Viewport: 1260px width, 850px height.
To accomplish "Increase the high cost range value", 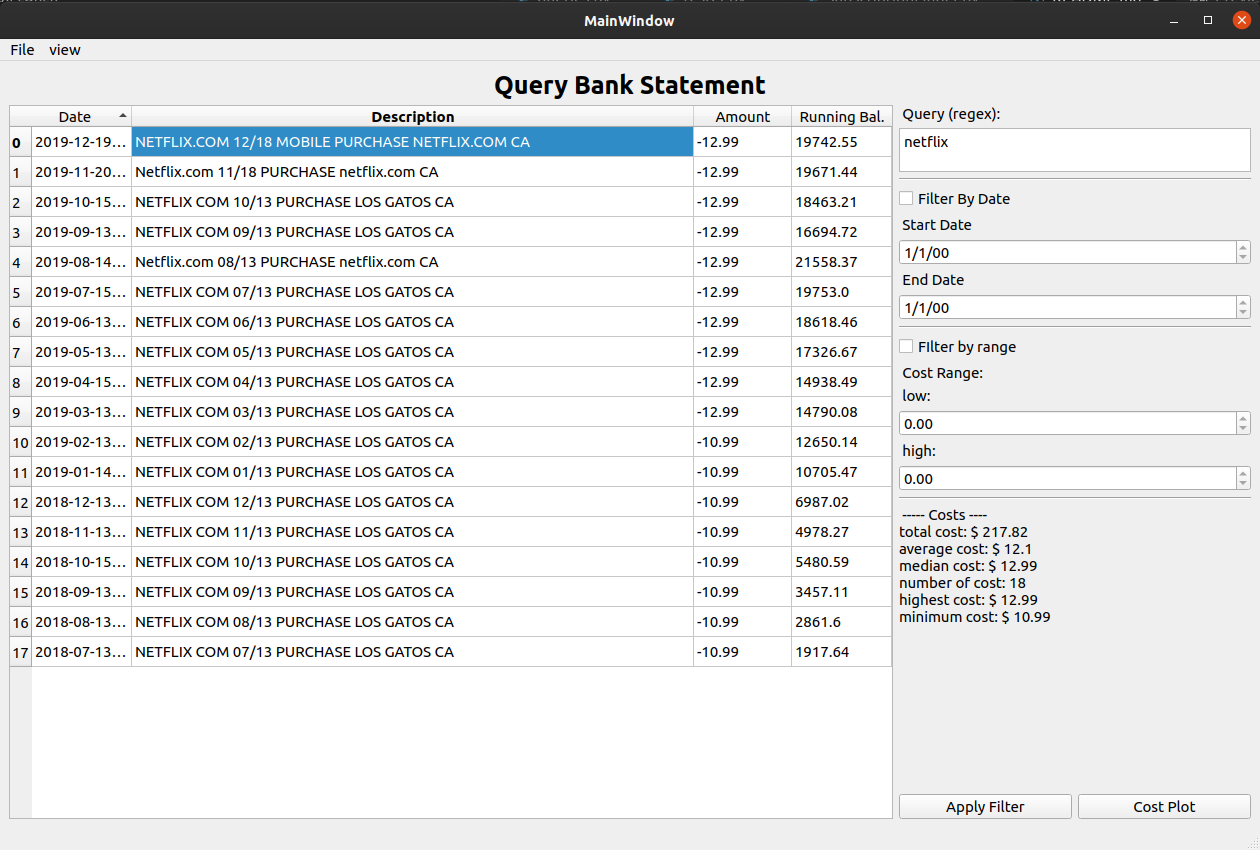I will pyautogui.click(x=1243, y=473).
